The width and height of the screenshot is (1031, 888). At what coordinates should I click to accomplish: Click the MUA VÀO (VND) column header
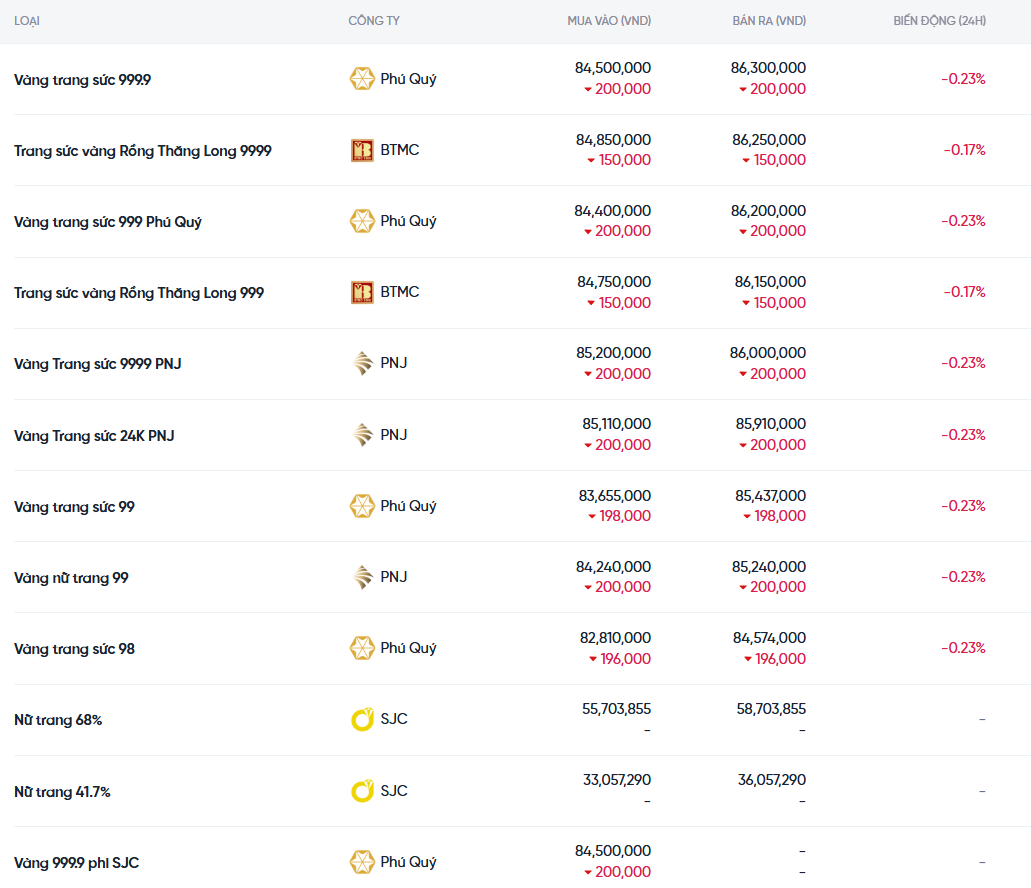[609, 20]
